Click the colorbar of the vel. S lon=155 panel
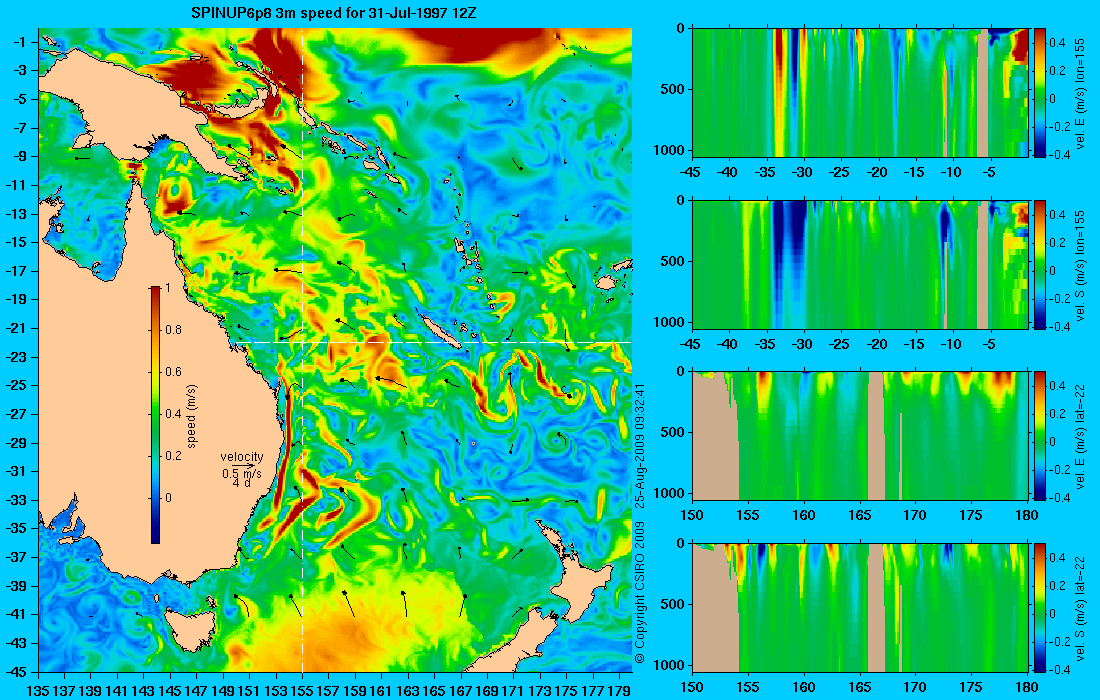 click(x=1040, y=264)
